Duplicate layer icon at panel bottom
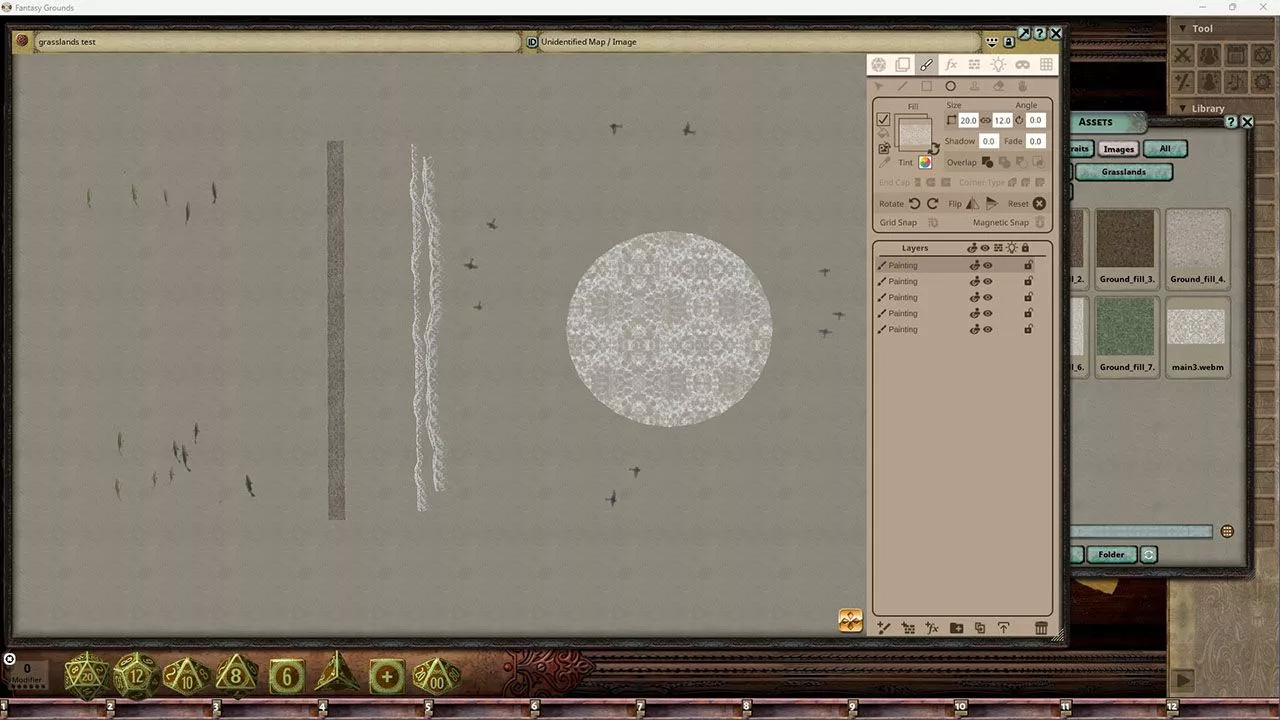This screenshot has width=1280, height=720. tap(980, 628)
